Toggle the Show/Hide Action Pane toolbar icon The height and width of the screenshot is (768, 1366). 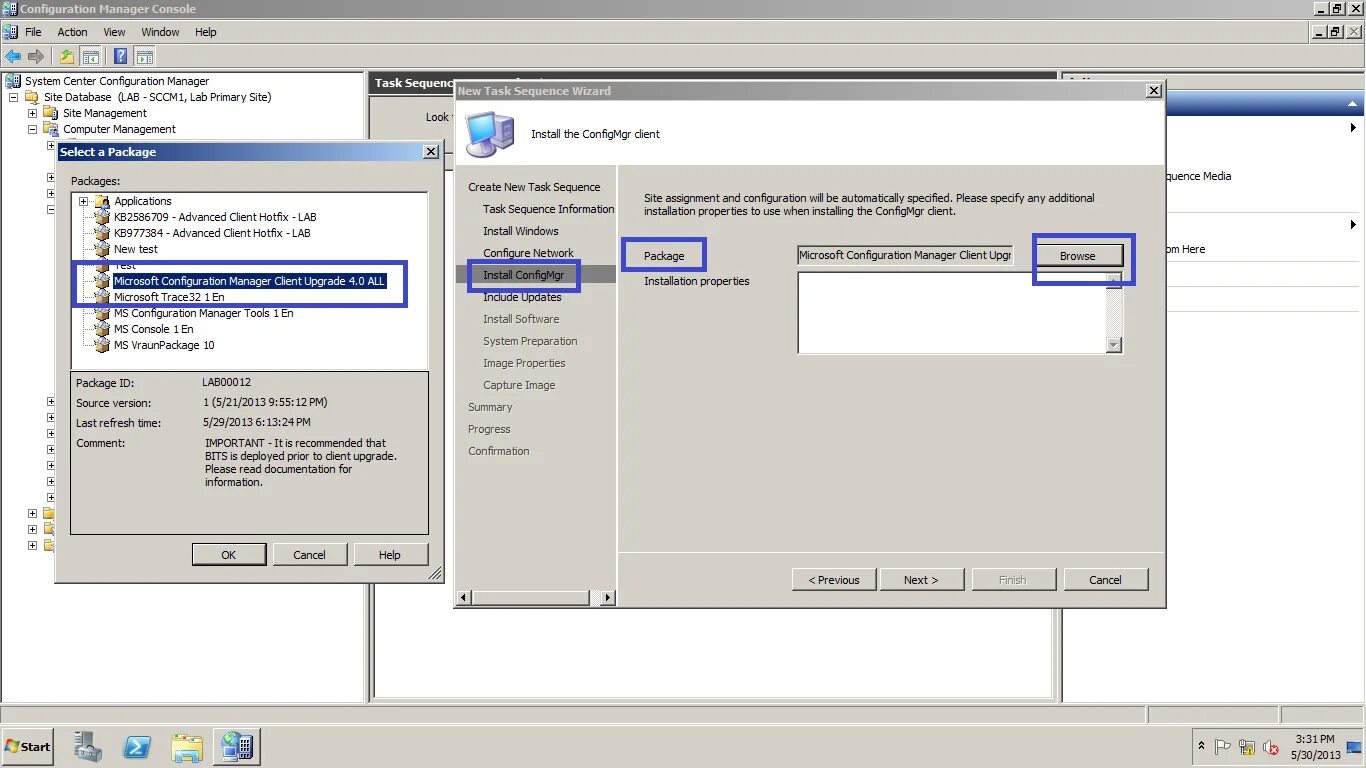(144, 57)
